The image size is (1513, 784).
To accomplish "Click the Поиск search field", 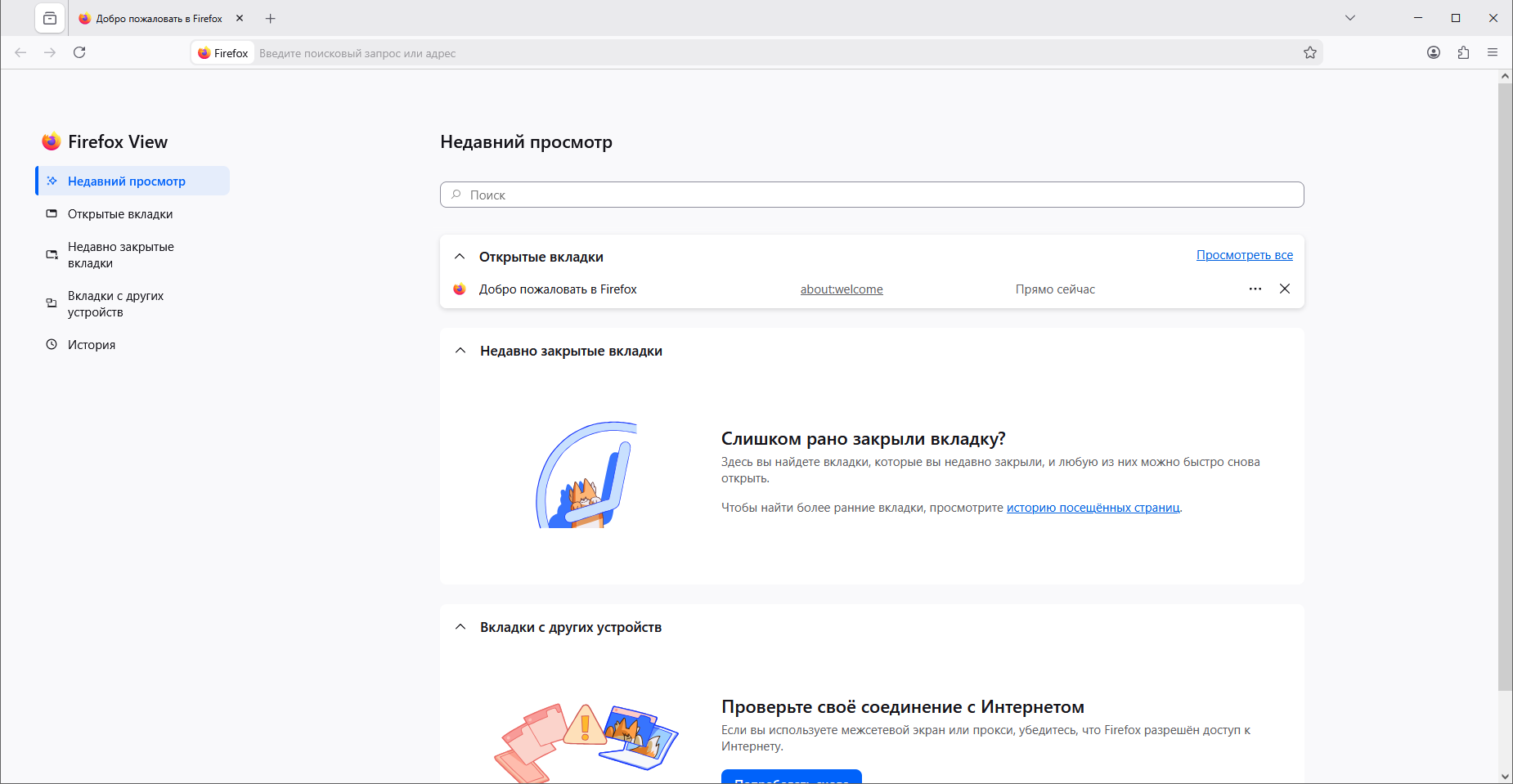I will (x=872, y=195).
